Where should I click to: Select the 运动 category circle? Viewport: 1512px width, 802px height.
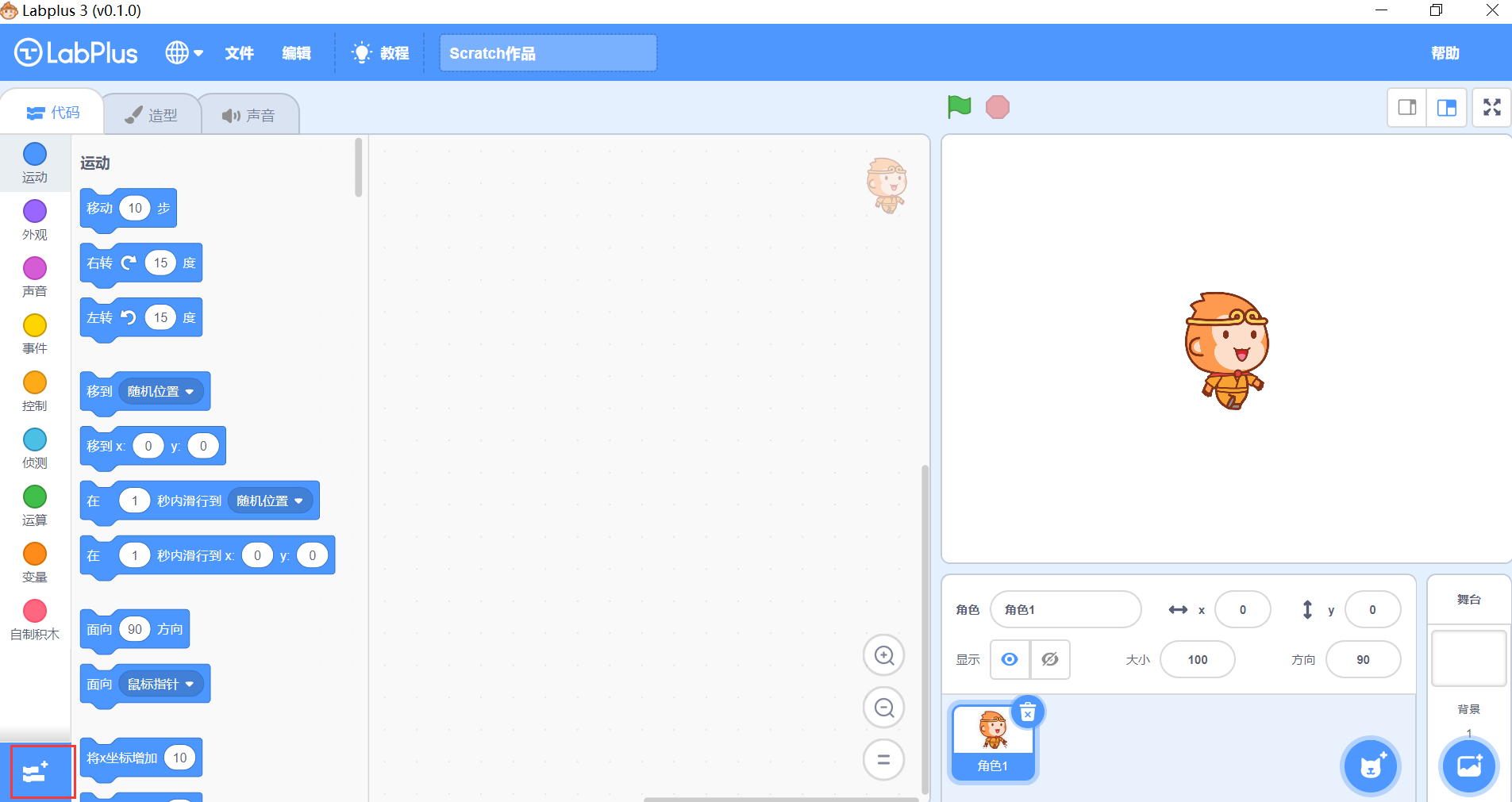(35, 154)
